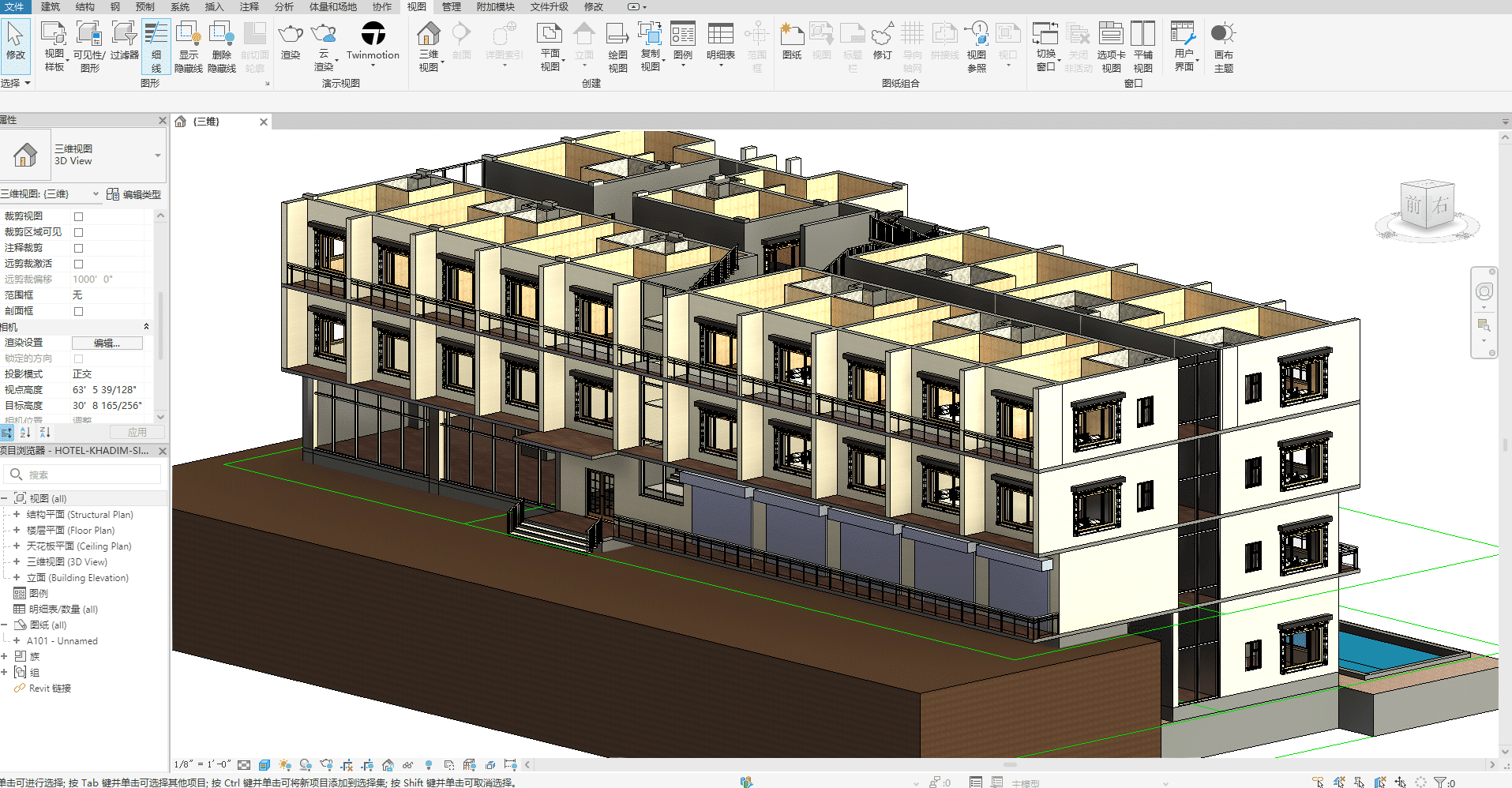Switch to the 注释 (Annotate) ribbon tab

pos(249,6)
